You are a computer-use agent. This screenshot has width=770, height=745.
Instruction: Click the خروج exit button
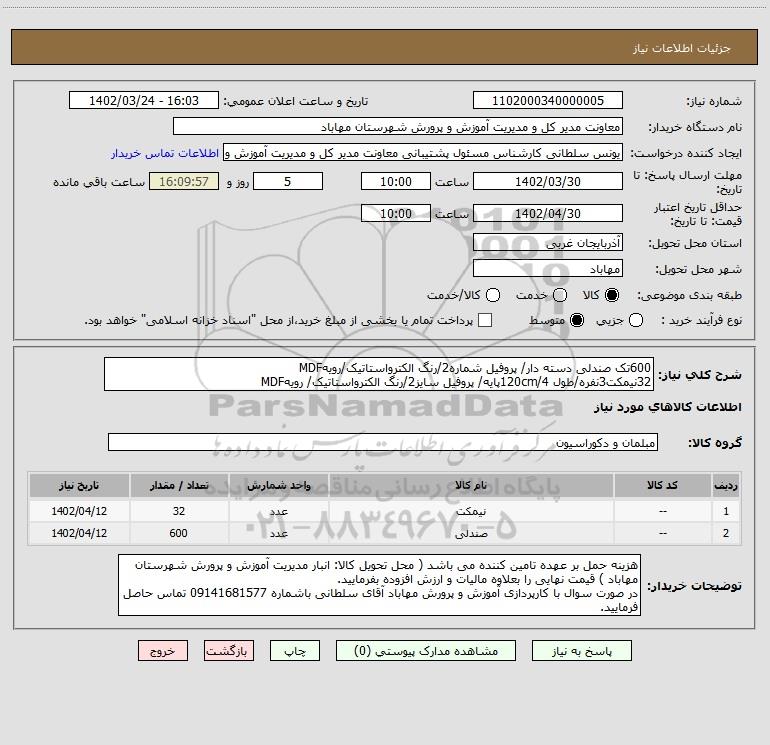163,651
